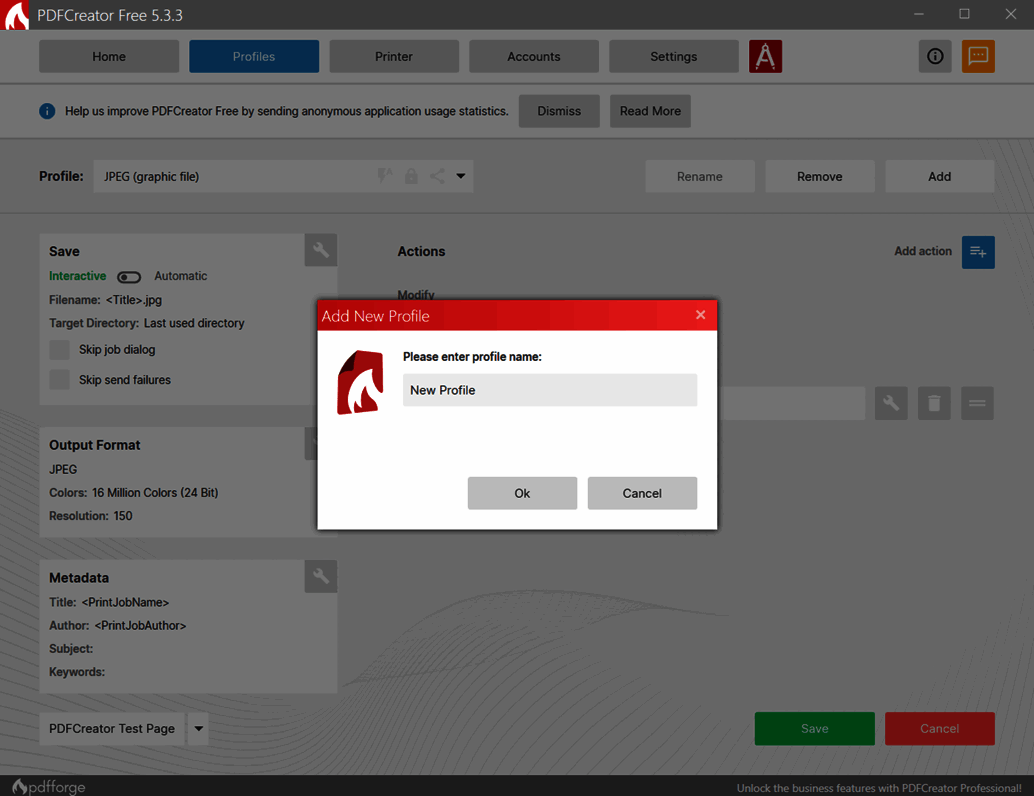This screenshot has height=796, width=1034.
Task: Confirm with the Ok button
Action: coord(522,493)
